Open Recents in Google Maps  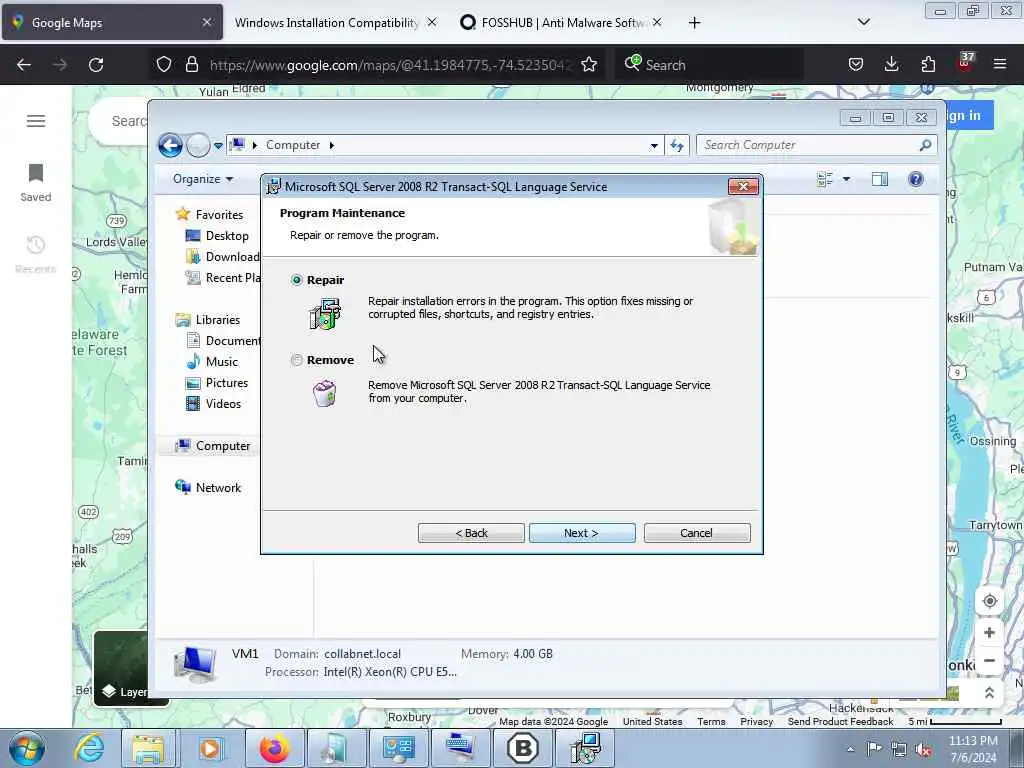point(36,255)
